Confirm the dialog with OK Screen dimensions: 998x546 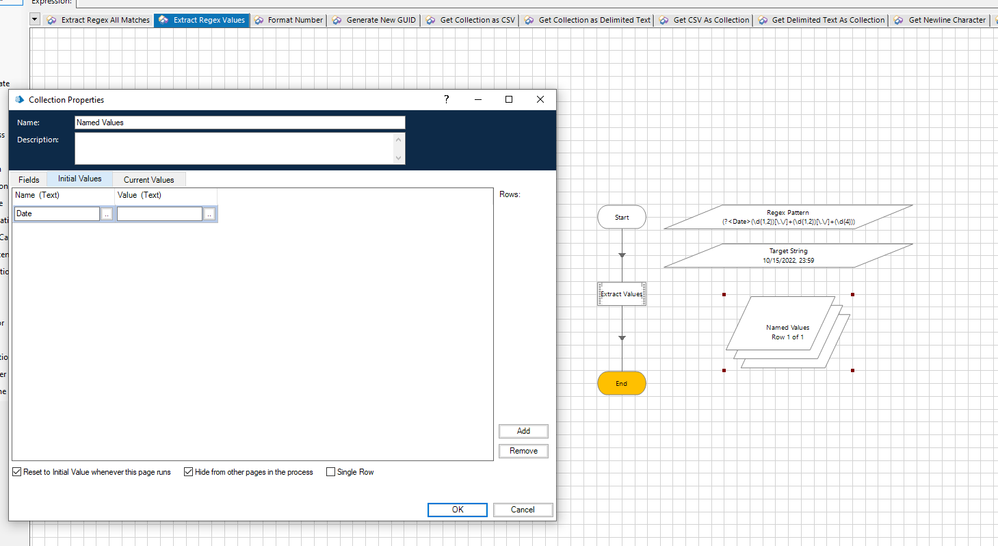tap(457, 510)
